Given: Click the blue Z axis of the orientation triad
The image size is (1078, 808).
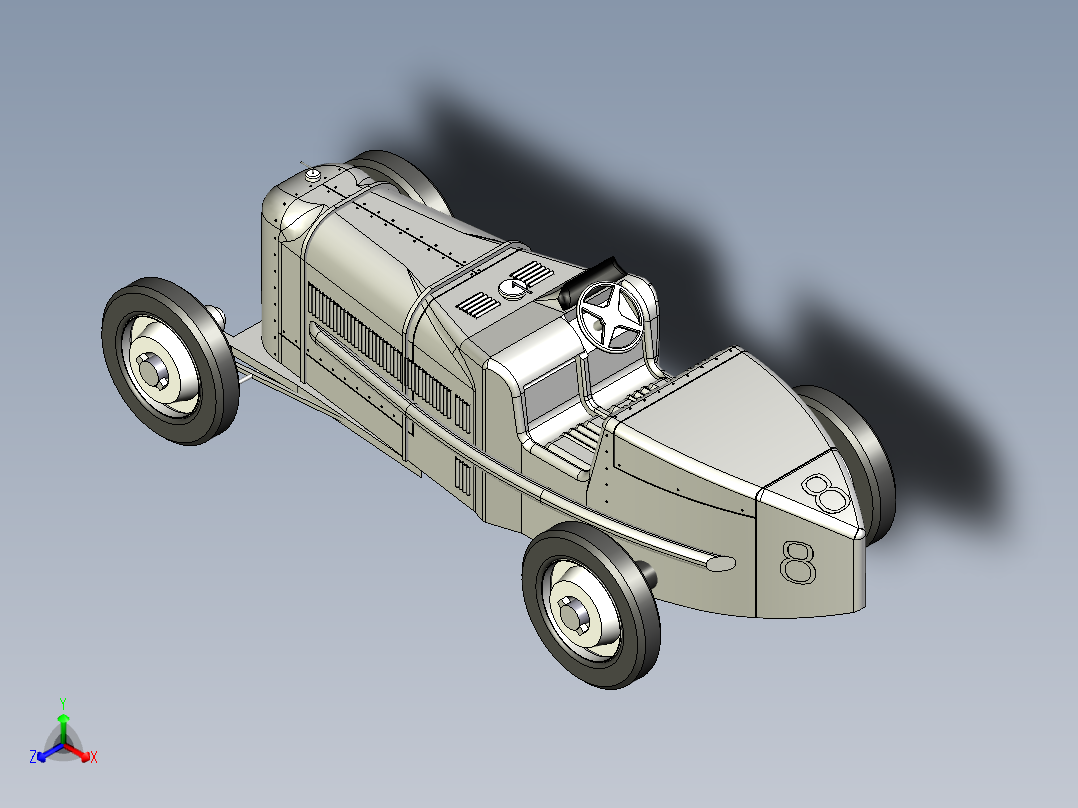Looking at the screenshot, I should tap(47, 753).
